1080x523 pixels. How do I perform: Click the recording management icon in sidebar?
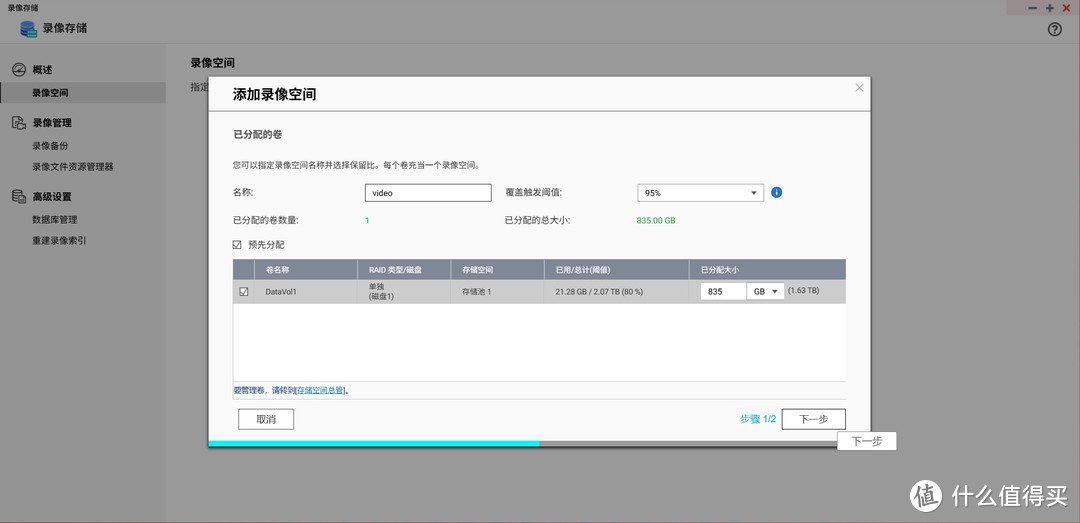click(19, 123)
